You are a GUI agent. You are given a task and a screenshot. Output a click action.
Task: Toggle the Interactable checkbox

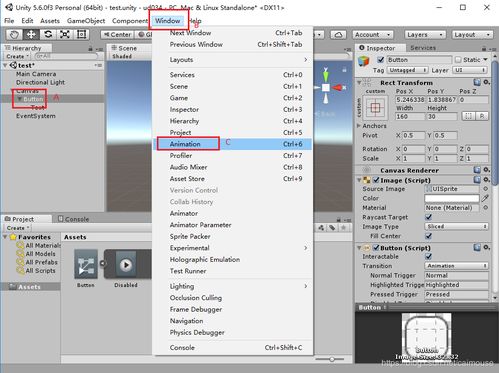click(x=429, y=256)
